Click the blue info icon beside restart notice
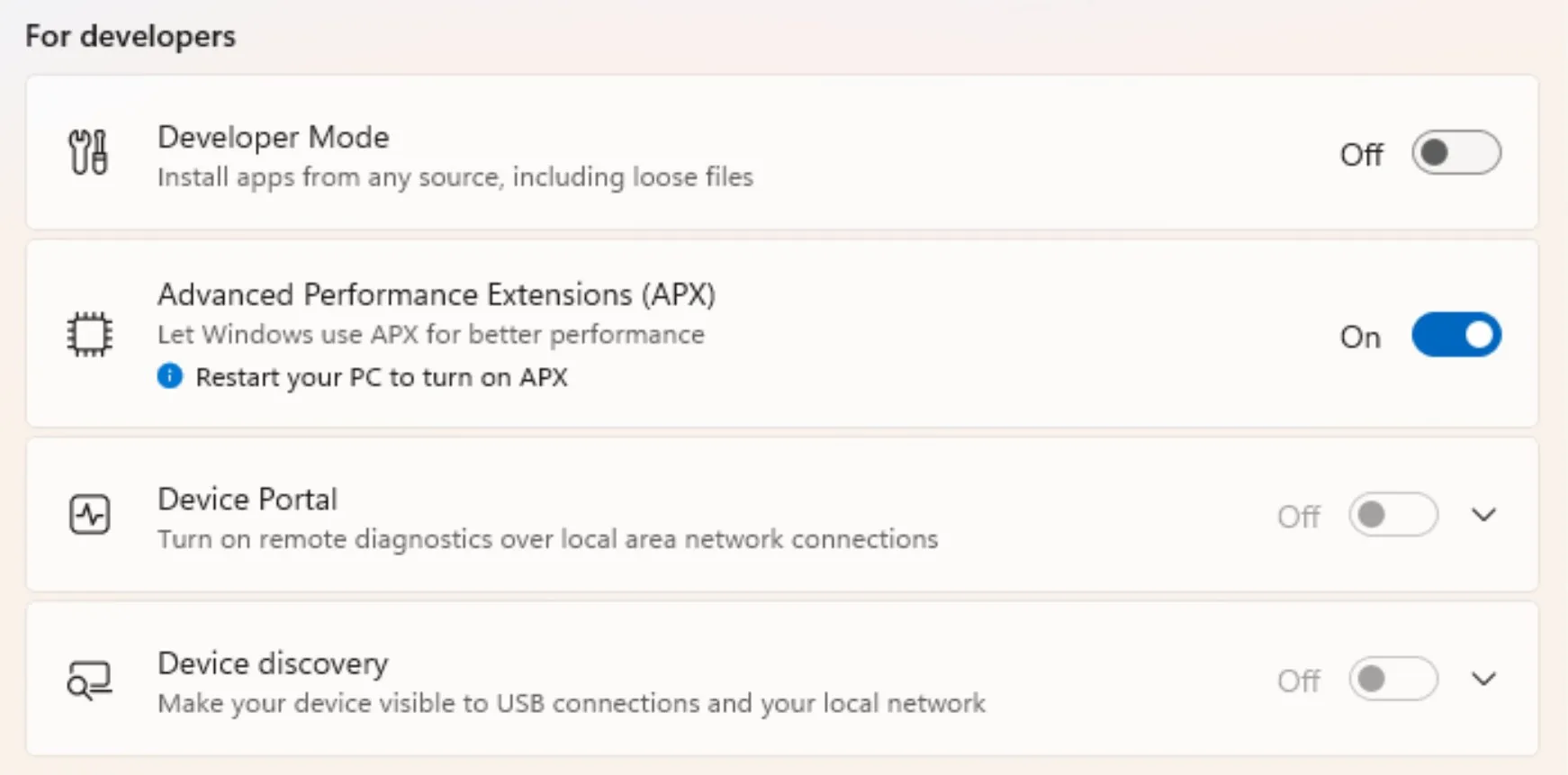 (169, 376)
